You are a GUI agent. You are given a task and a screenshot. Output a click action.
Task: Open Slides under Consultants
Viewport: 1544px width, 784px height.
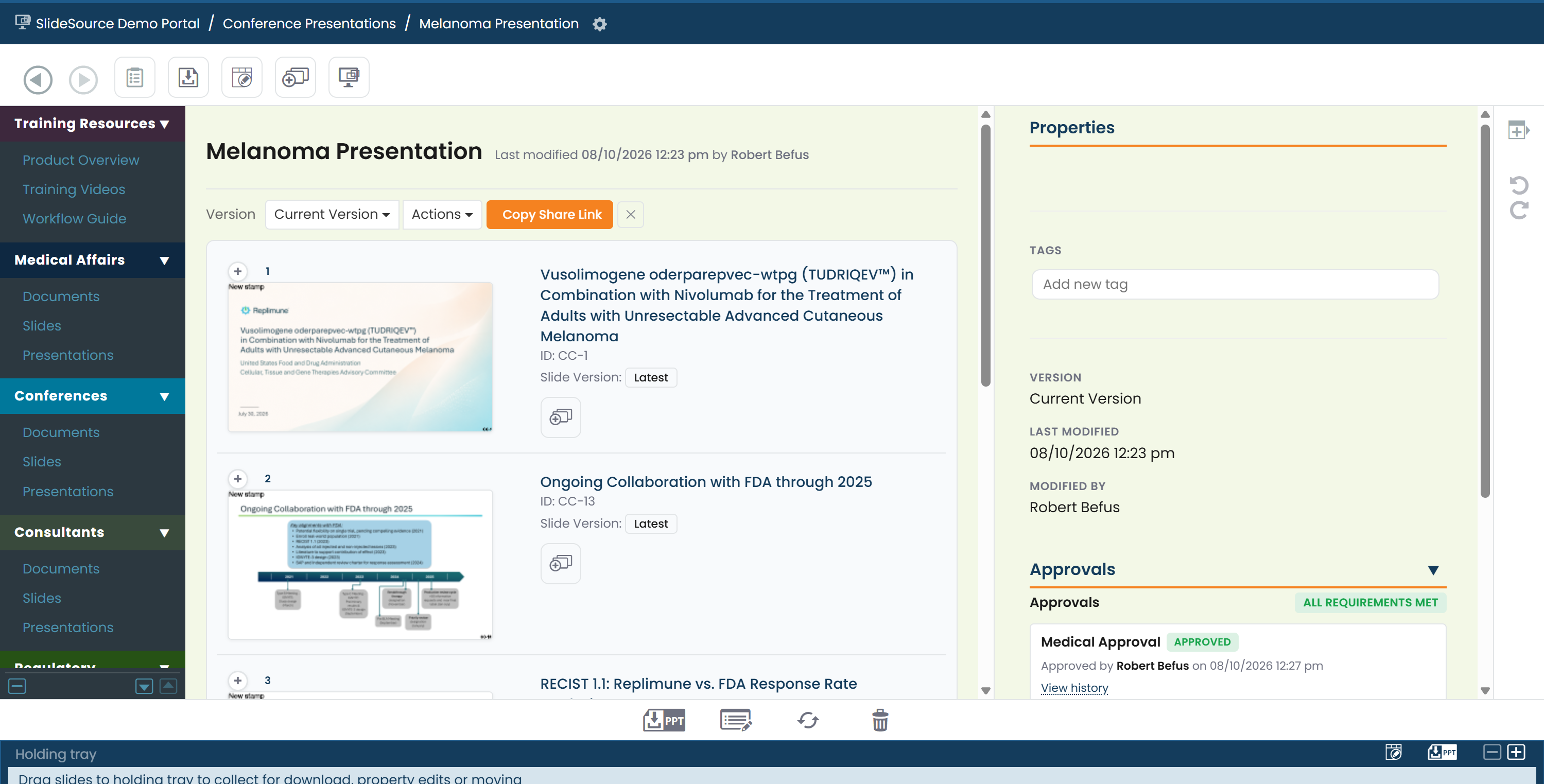click(42, 598)
